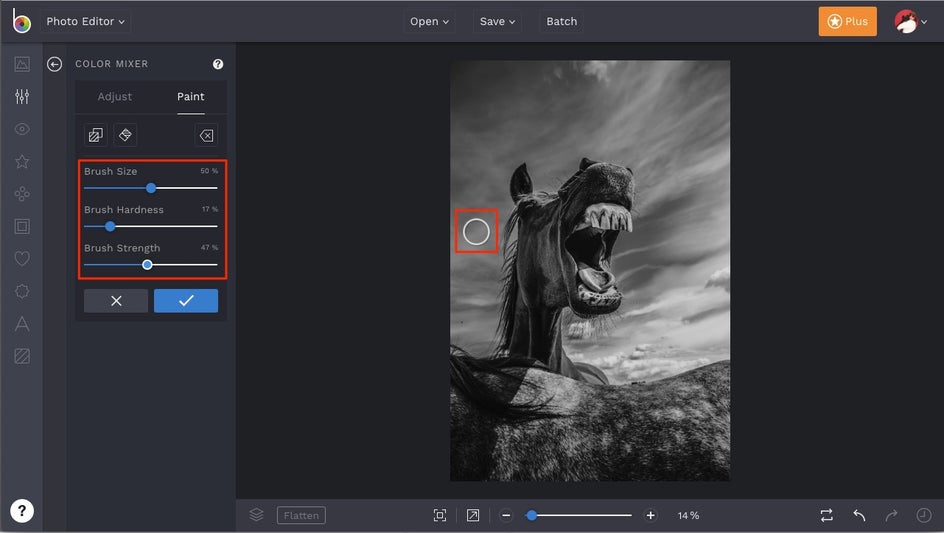Adjust the Brush Hardness slider
Image resolution: width=944 pixels, height=533 pixels.
151,226
